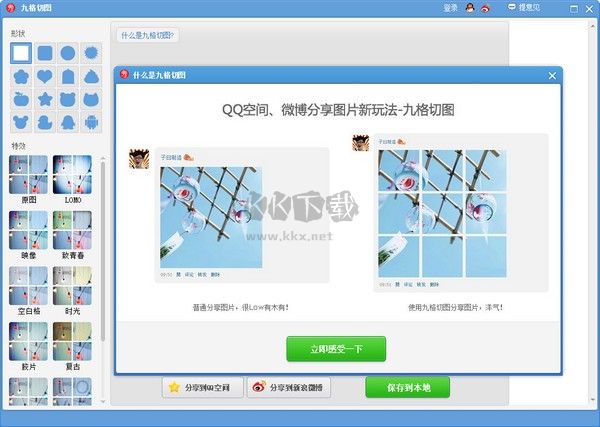Image resolution: width=600 pixels, height=427 pixels.
Task: Click the effects list scrollbar thumb
Action: pos(103,251)
